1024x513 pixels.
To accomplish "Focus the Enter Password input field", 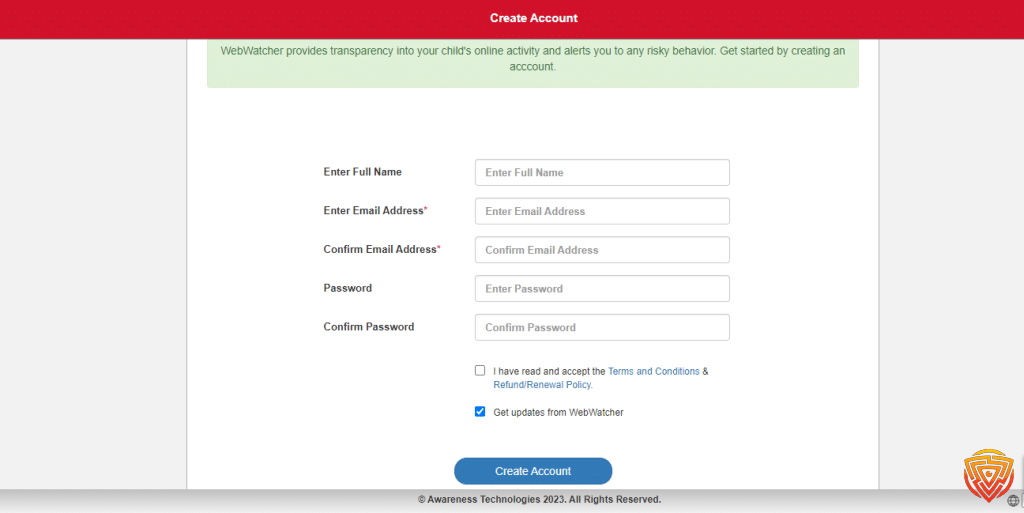I will click(x=602, y=288).
